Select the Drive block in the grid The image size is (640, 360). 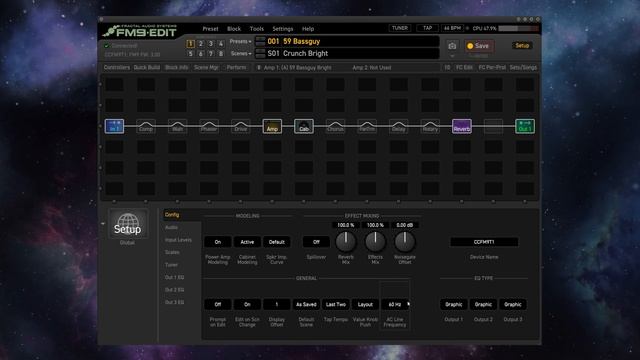pyautogui.click(x=240, y=127)
